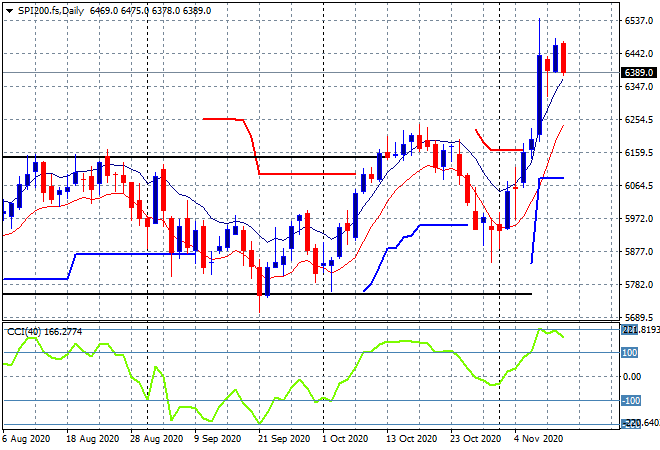Click the 6254.5 price axis label

[x=639, y=120]
